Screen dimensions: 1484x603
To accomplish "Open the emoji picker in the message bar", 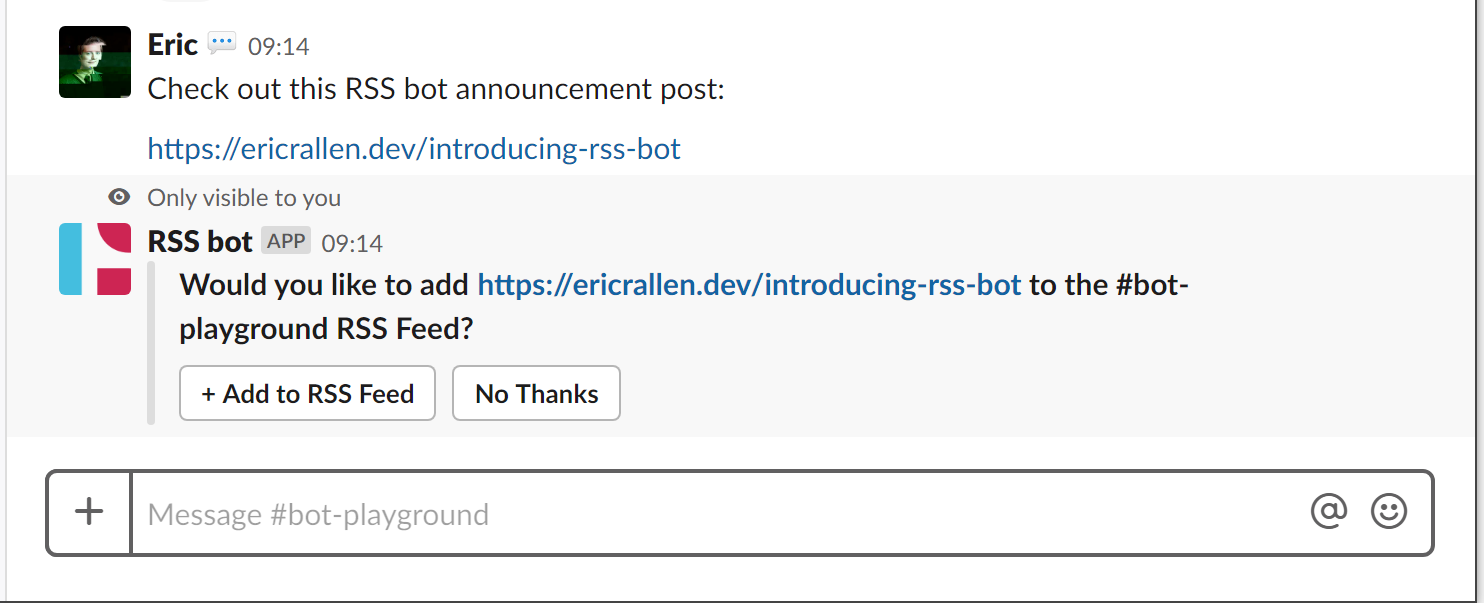I will (1389, 511).
